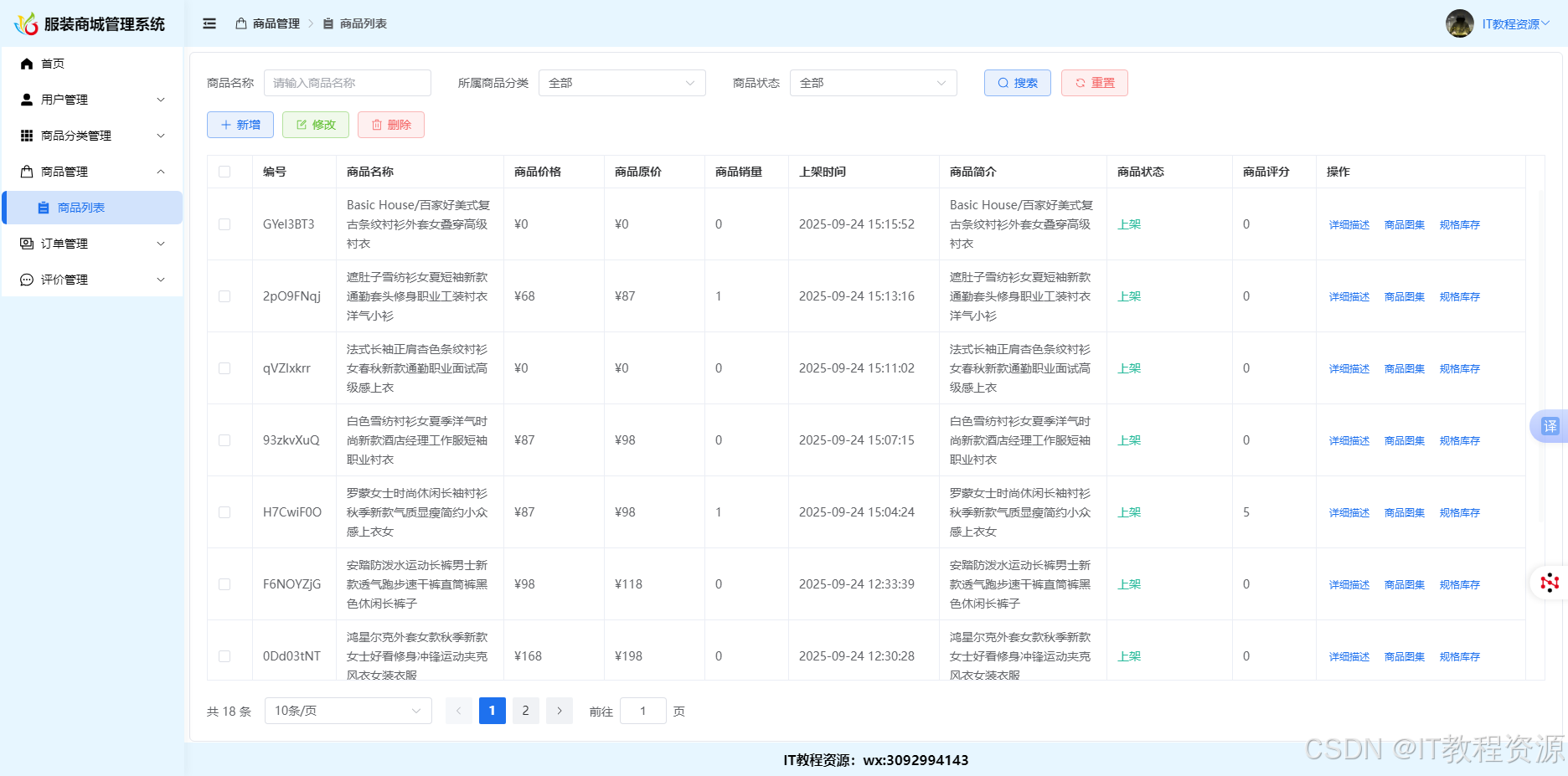Click the previous page arrow in pagination

point(458,711)
